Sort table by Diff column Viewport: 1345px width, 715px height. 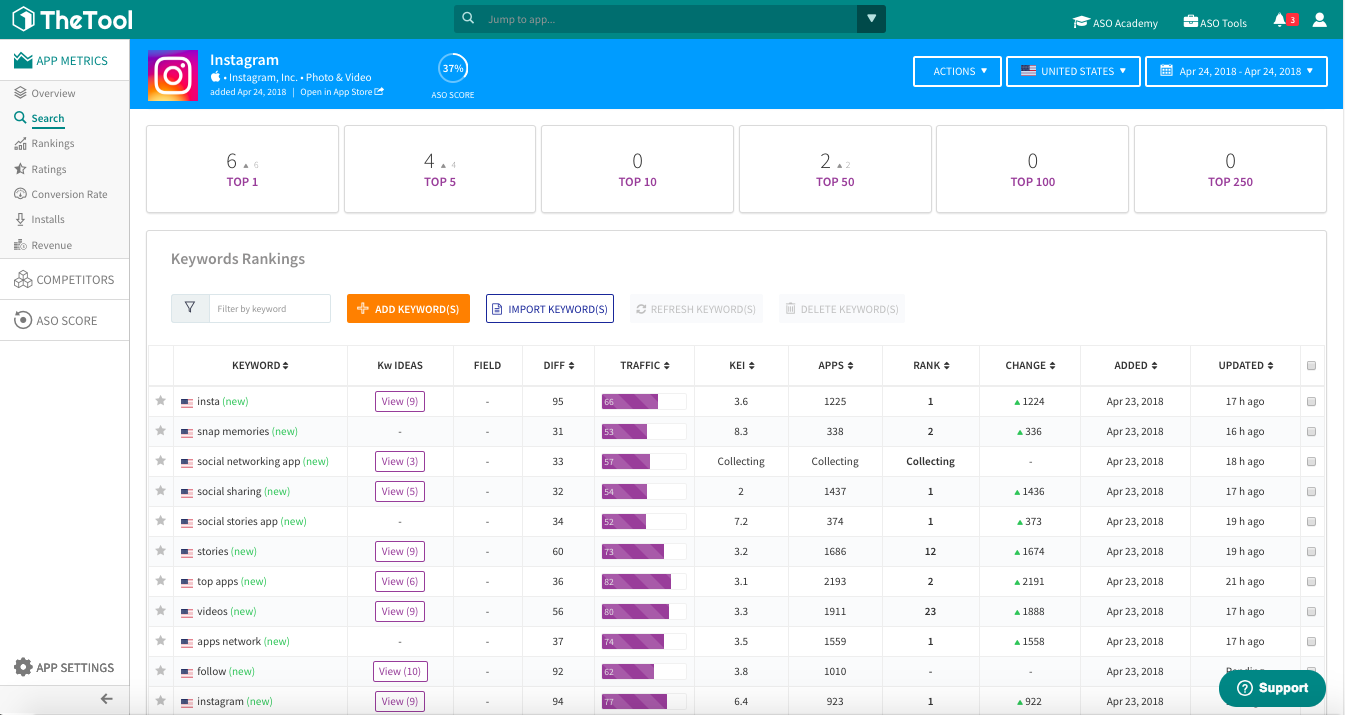[558, 365]
